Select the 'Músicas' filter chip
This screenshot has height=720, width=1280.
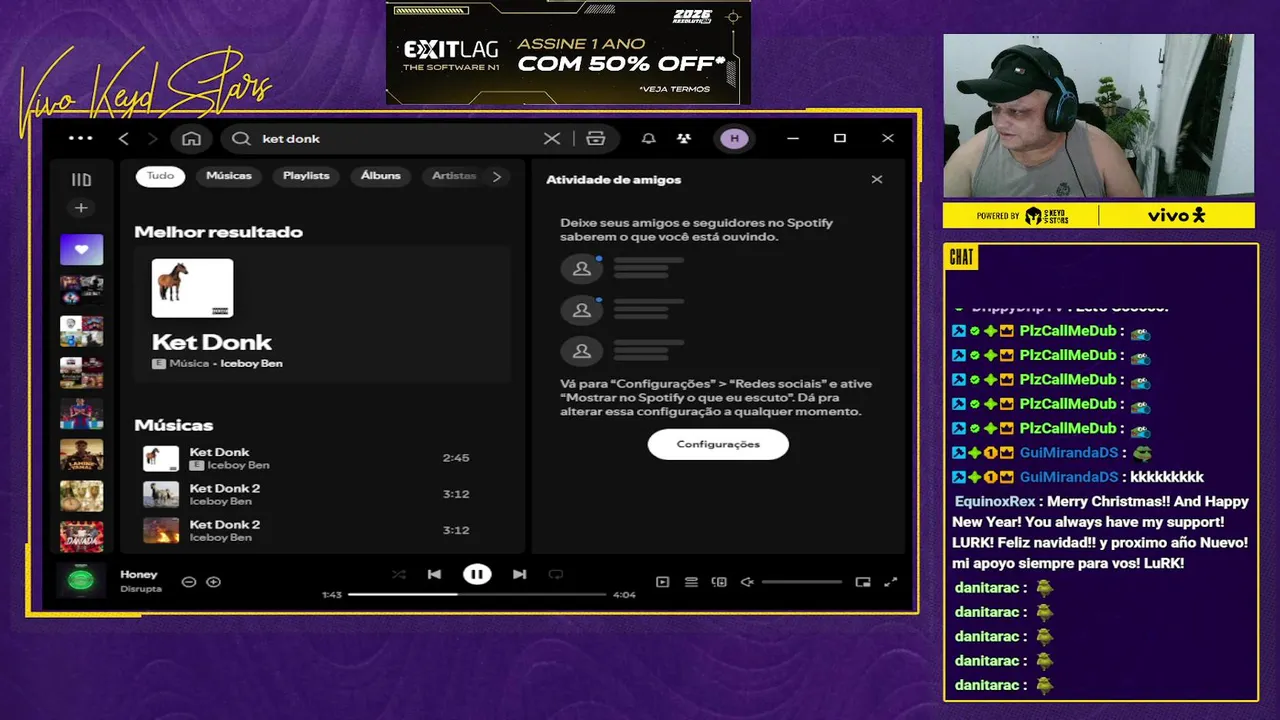(x=229, y=176)
